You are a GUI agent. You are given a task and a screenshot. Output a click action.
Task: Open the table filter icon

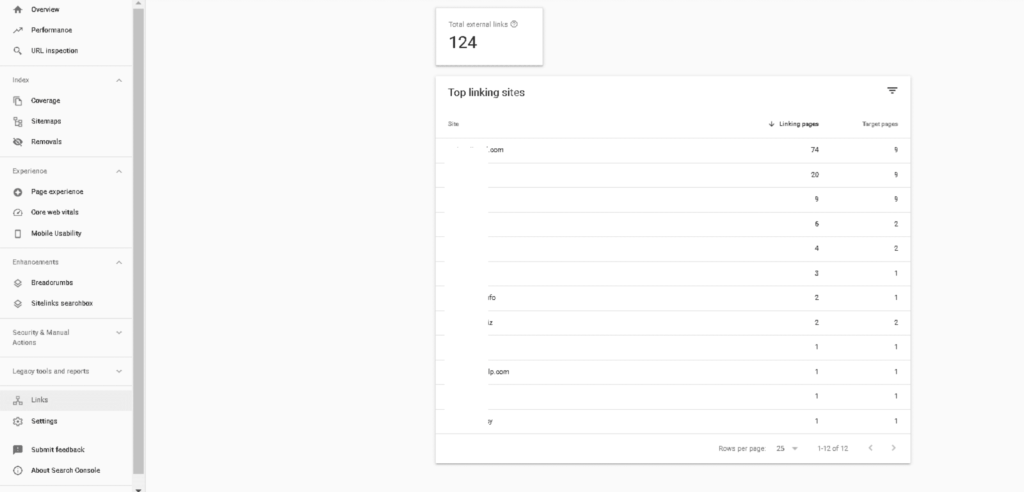(x=892, y=91)
